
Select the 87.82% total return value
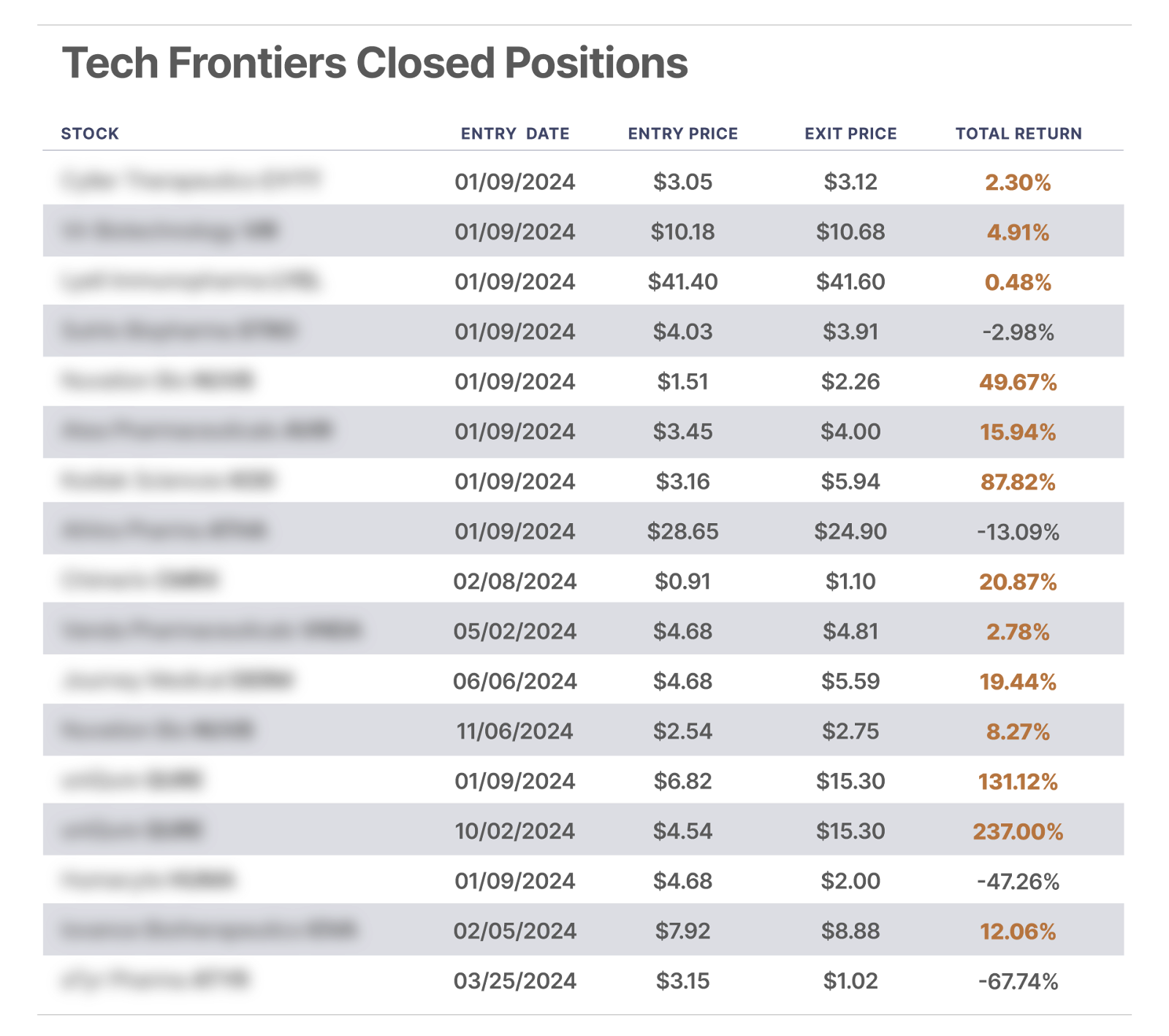tap(1018, 482)
